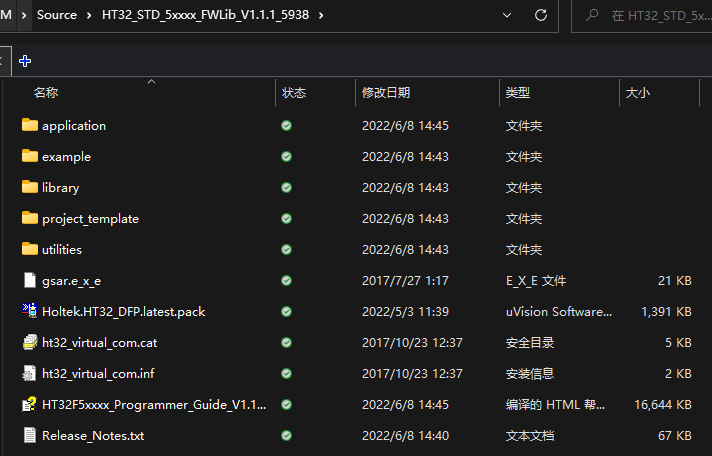Select HT32F5xxxx_Programmer_Guide_V1.1 file name

[x=154, y=405]
